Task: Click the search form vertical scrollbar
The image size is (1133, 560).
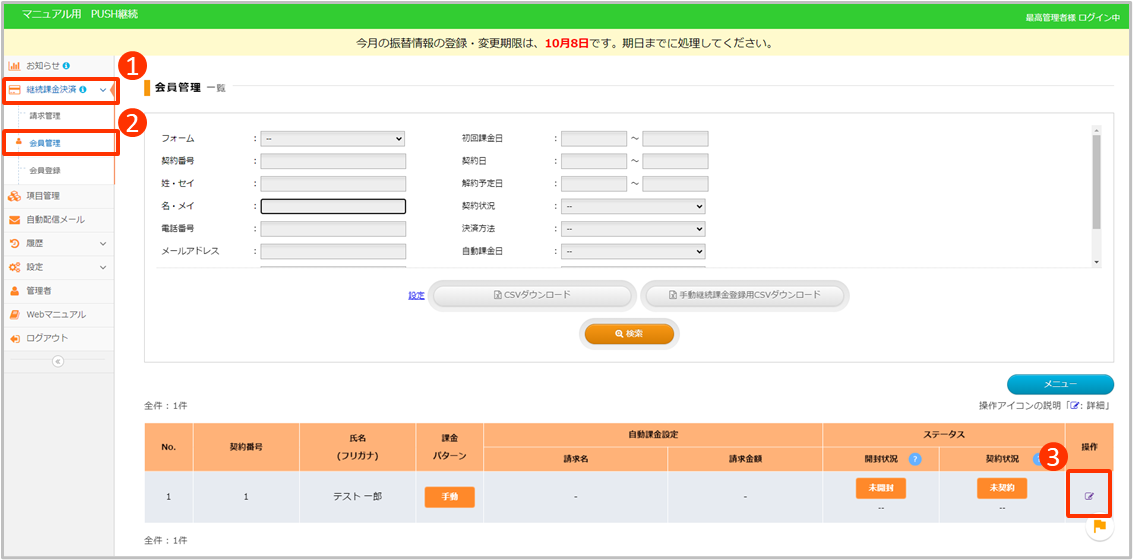Action: (1096, 180)
